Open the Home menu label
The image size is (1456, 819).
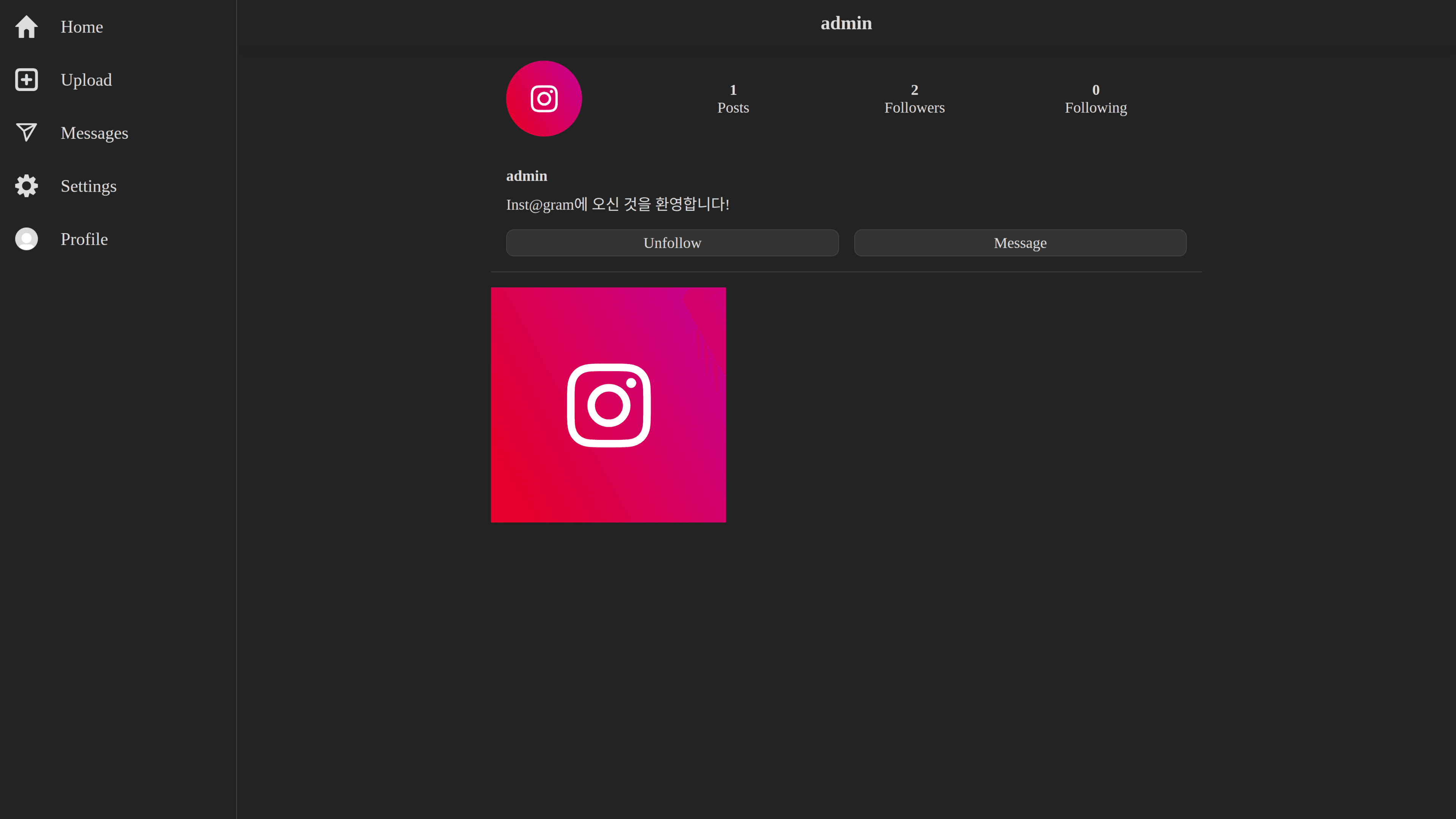click(82, 27)
